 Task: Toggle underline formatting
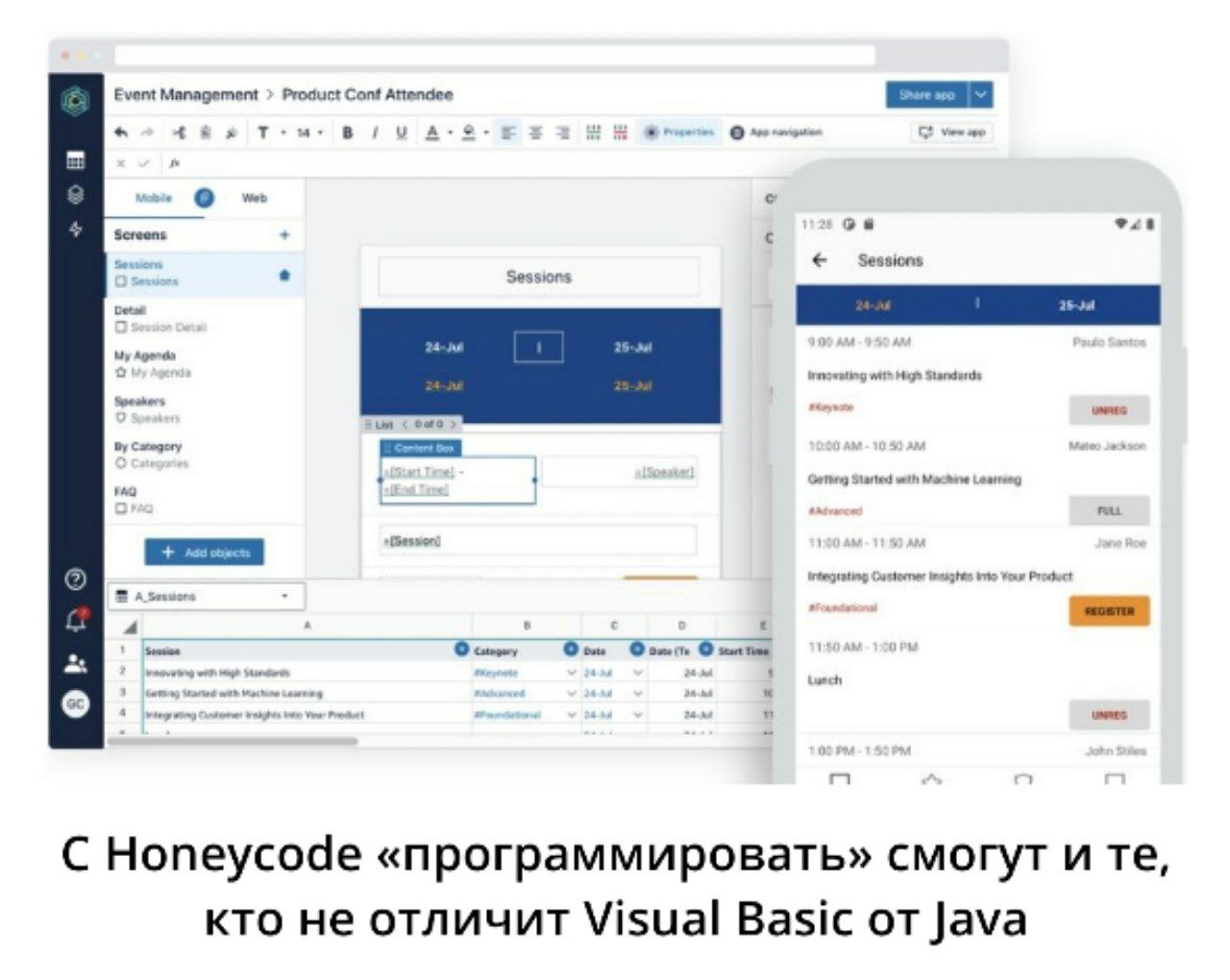pyautogui.click(x=401, y=133)
